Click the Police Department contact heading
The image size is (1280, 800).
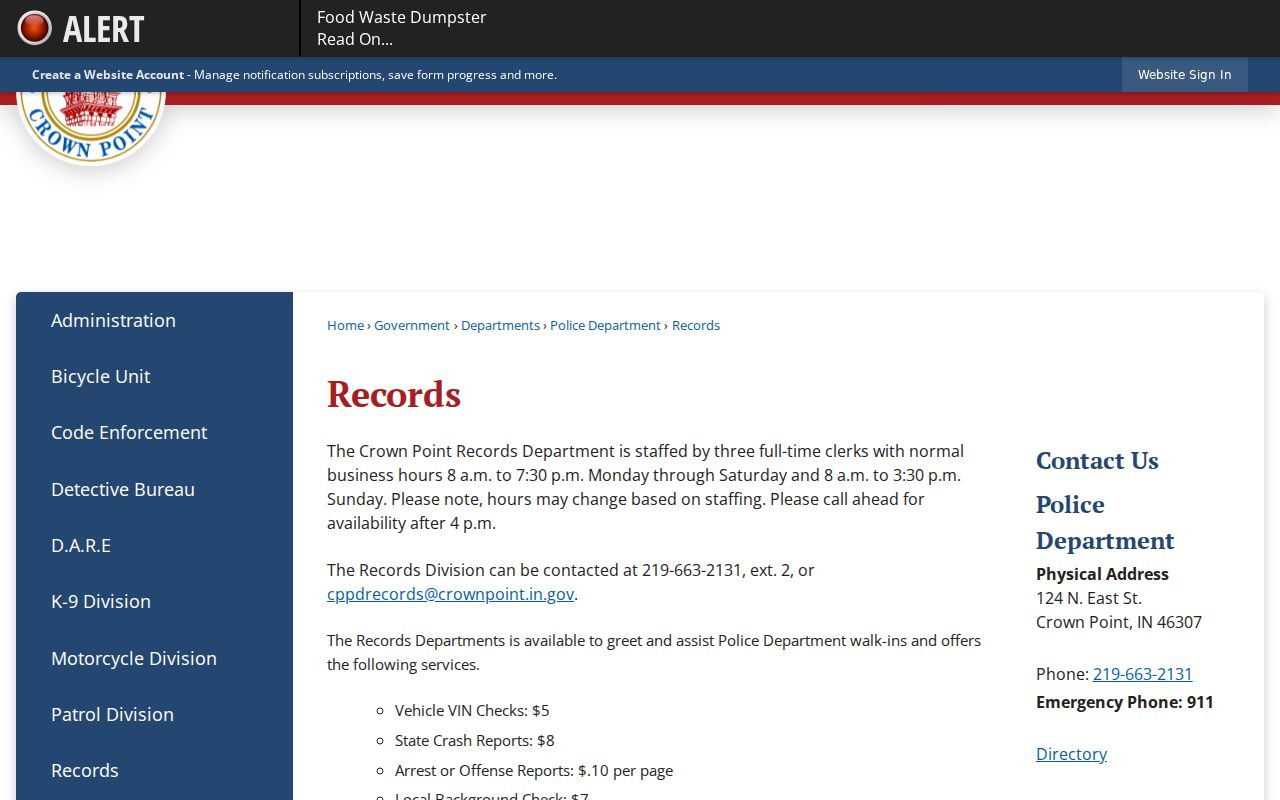pos(1105,522)
